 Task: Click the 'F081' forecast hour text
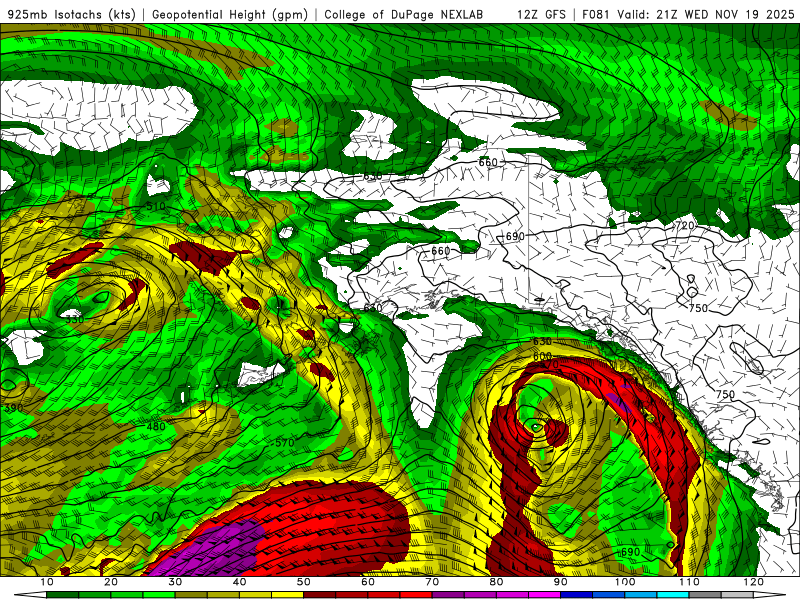coord(596,14)
